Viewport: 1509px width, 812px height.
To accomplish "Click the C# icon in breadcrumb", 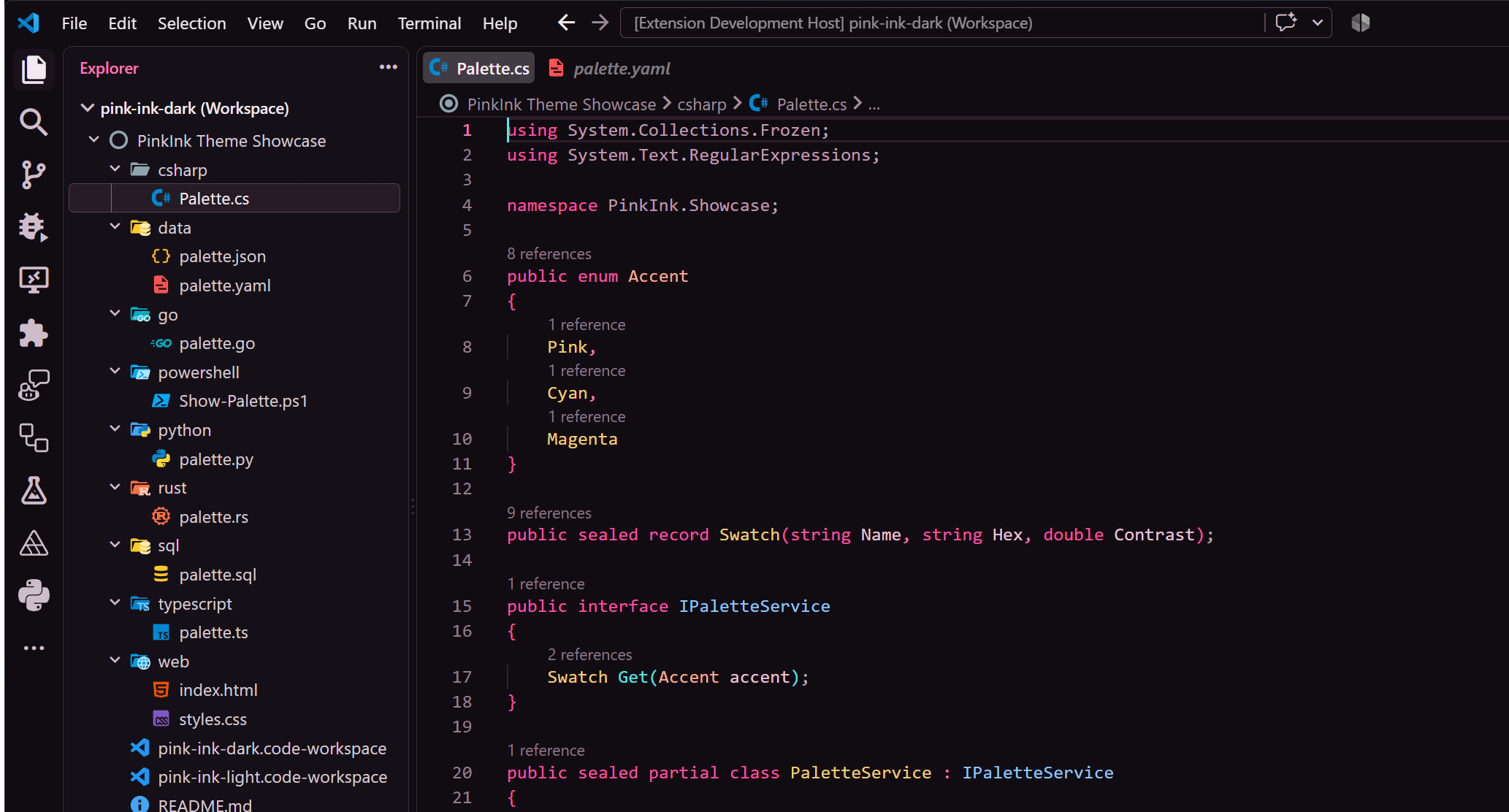I will [x=758, y=104].
